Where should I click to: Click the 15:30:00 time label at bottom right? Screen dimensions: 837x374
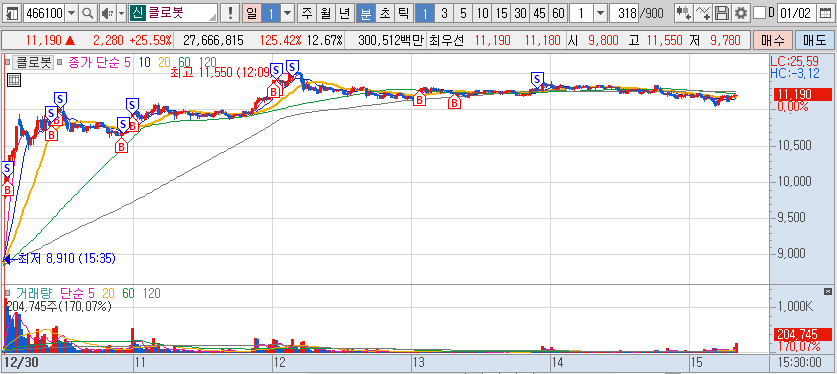[x=800, y=363]
